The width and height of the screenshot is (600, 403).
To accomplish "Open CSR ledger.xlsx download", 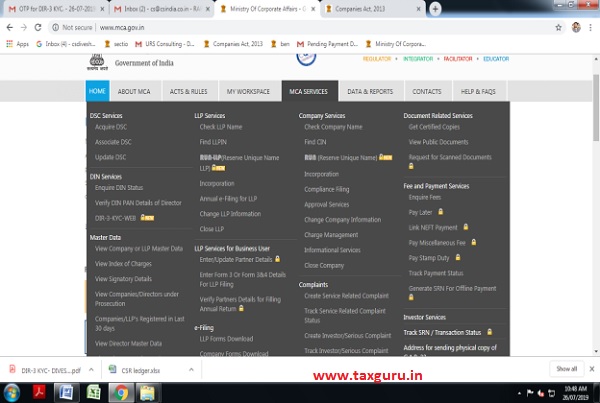I will [x=140, y=370].
